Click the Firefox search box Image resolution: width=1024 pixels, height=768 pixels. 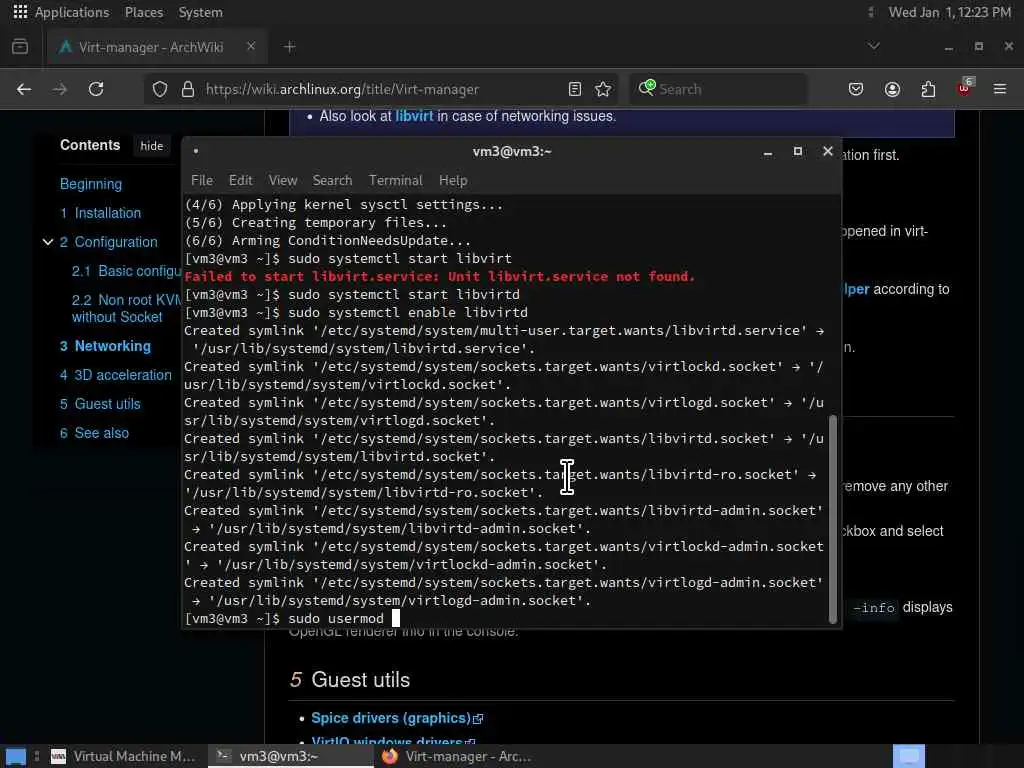click(x=718, y=89)
